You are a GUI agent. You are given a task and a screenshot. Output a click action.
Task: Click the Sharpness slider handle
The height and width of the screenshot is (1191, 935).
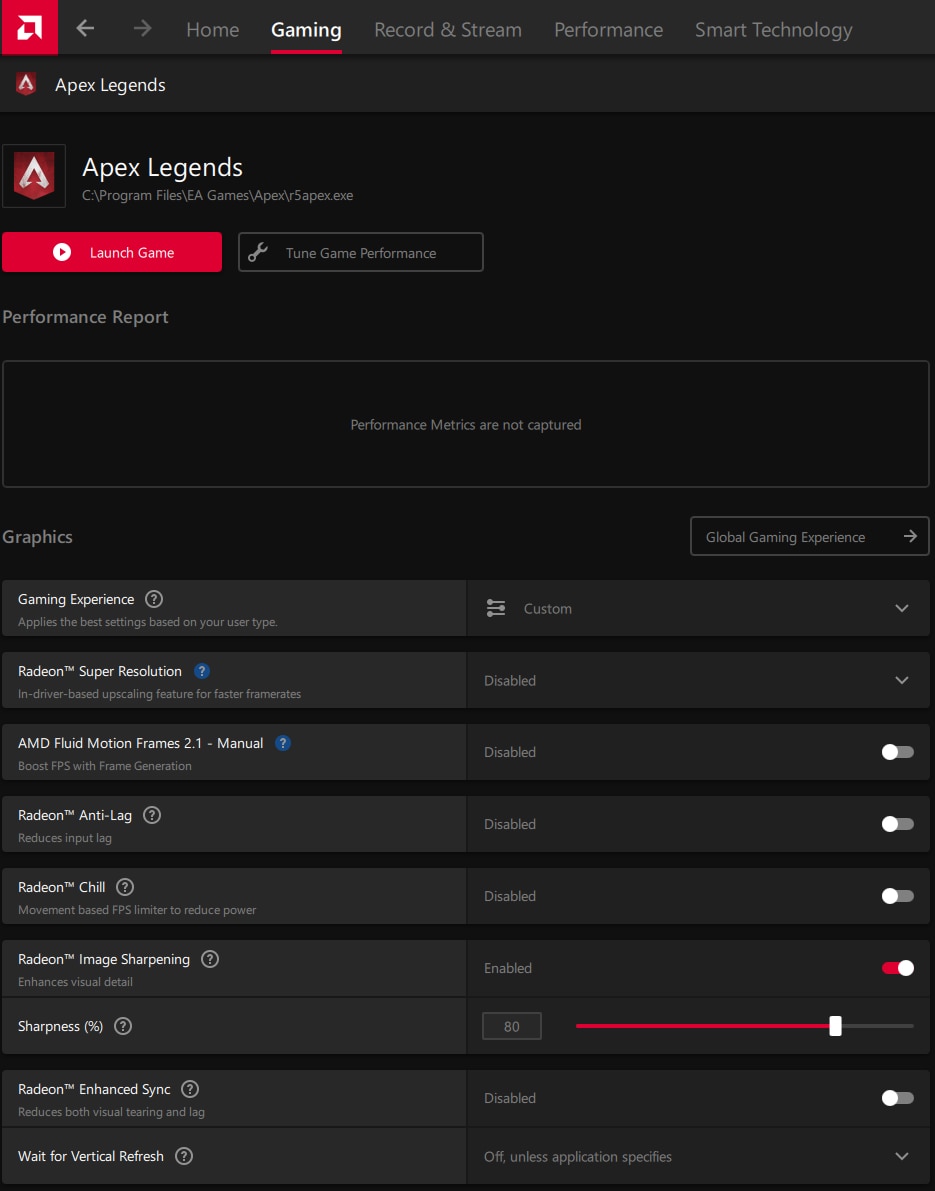coord(835,1026)
